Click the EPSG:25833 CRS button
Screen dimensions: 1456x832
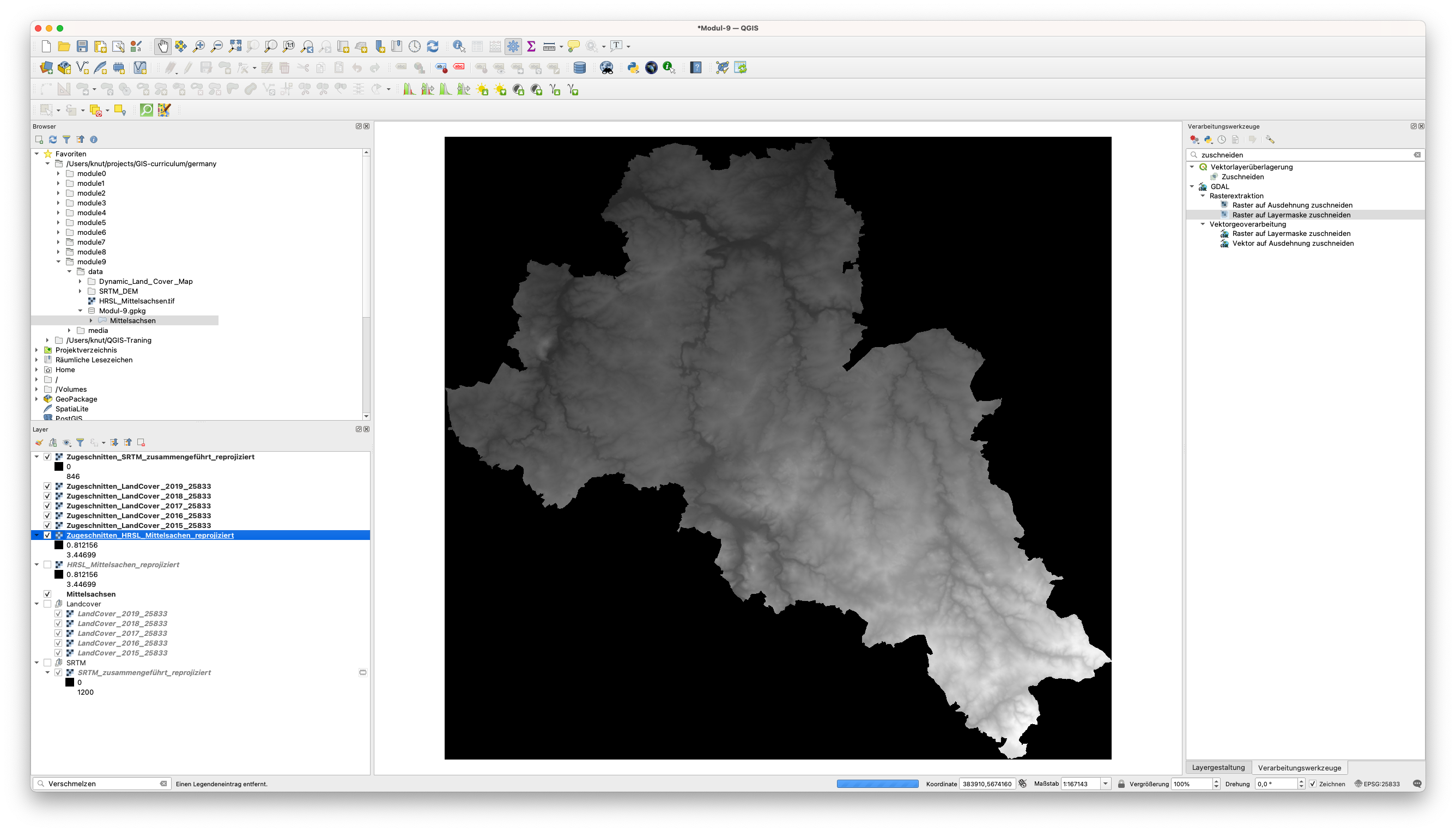1377,784
